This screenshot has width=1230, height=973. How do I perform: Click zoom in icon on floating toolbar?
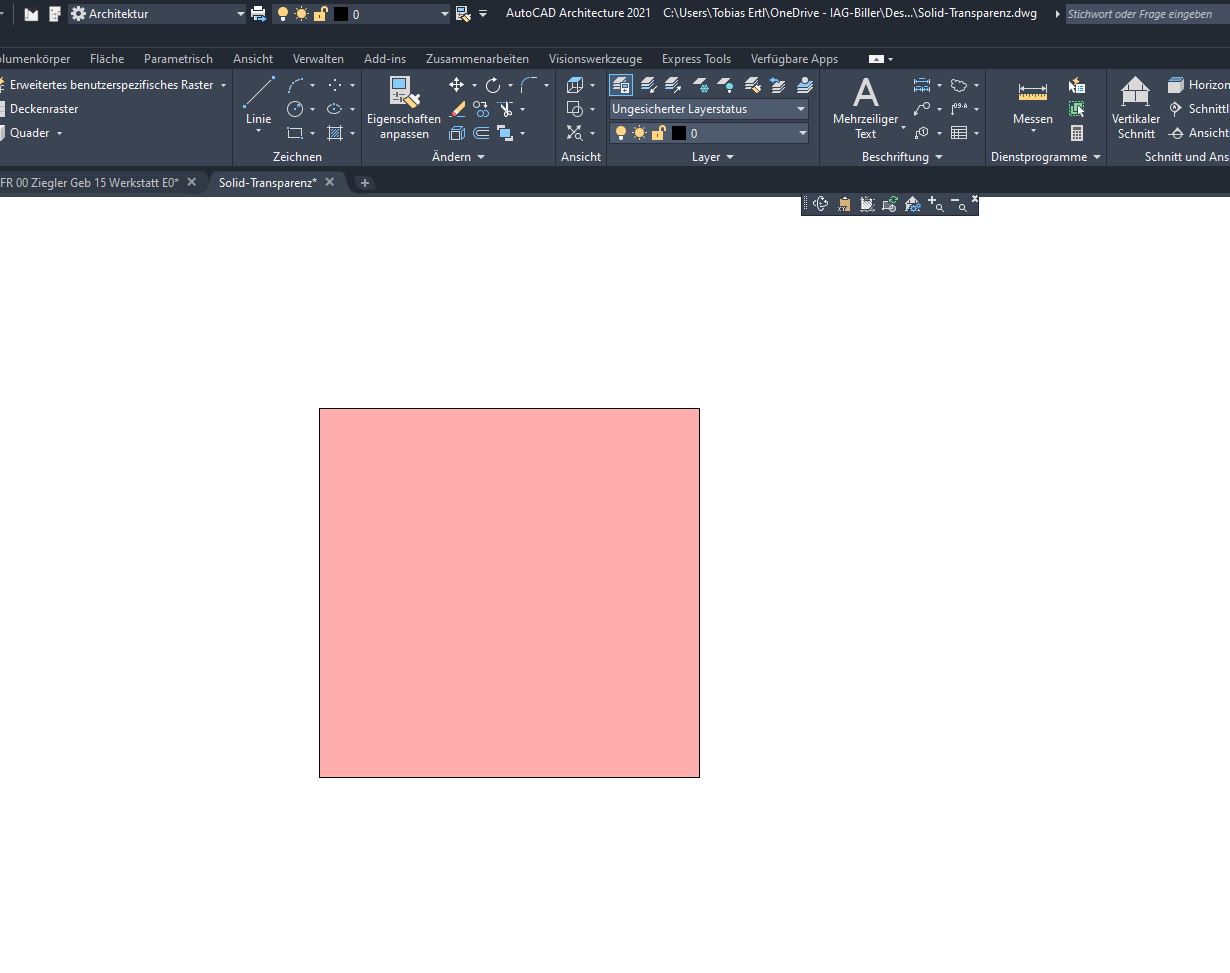coord(936,204)
